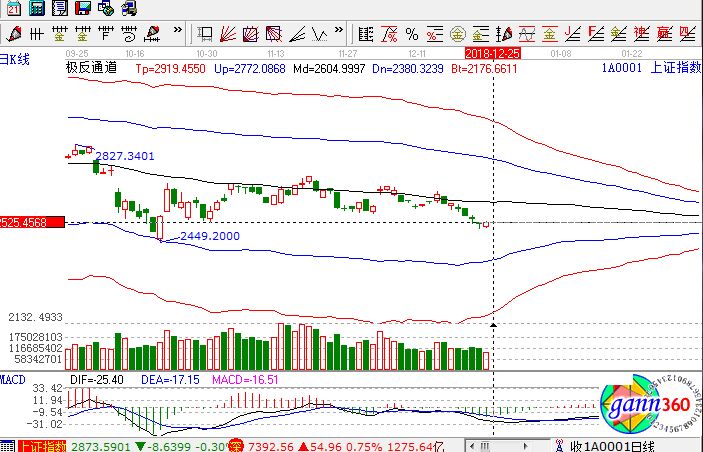703x452 pixels.
Task: Expand the left toolbar overflow chevron
Action: (177, 30)
